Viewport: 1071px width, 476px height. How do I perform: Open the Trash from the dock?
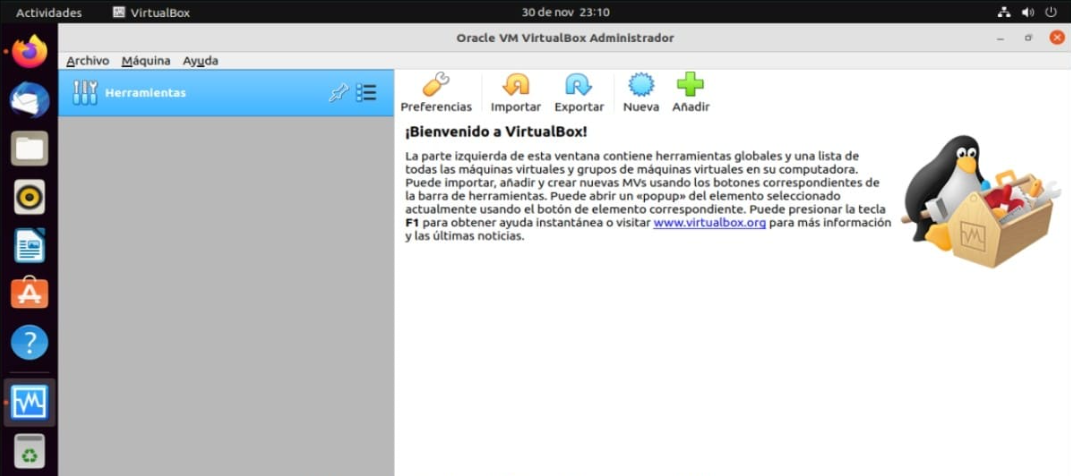(x=29, y=451)
